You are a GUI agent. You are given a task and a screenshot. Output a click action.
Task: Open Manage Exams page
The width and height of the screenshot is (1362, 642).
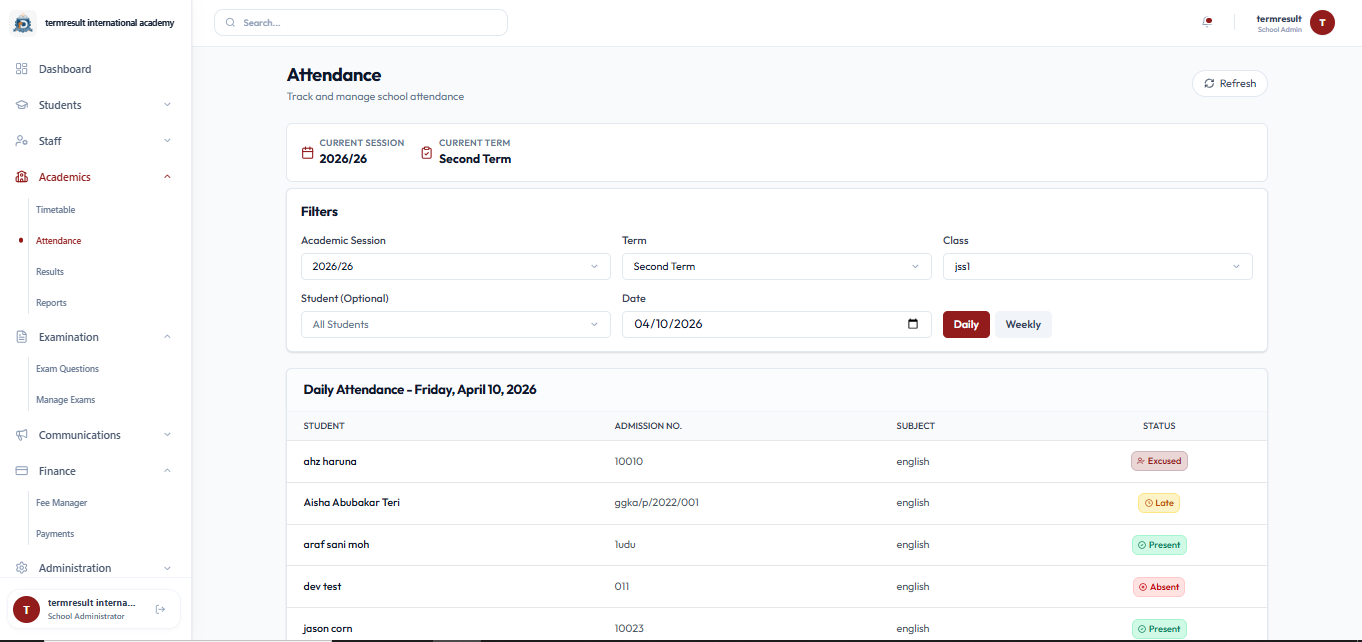[x=65, y=400]
